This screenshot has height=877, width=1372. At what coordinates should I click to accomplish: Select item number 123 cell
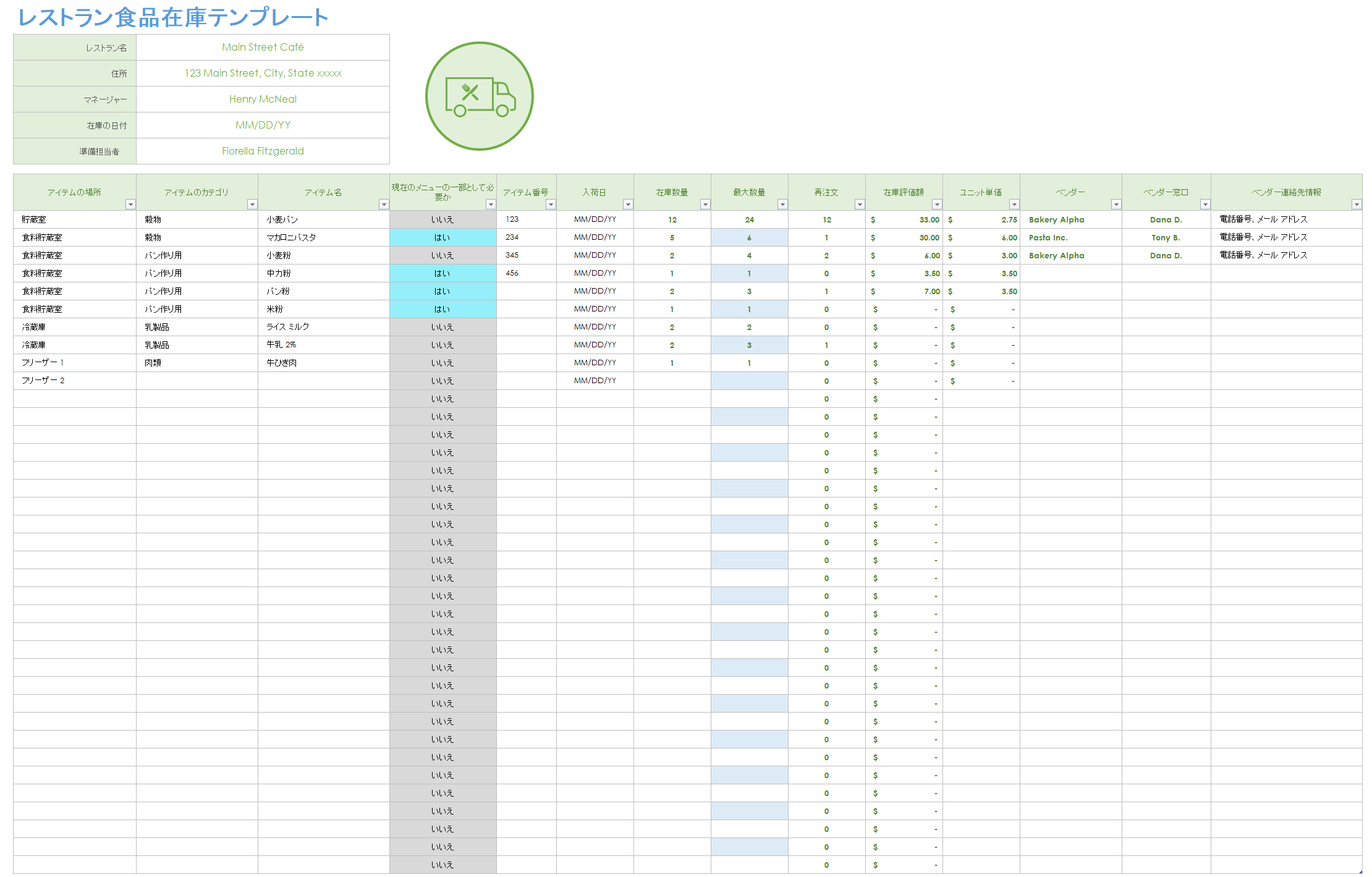point(527,219)
